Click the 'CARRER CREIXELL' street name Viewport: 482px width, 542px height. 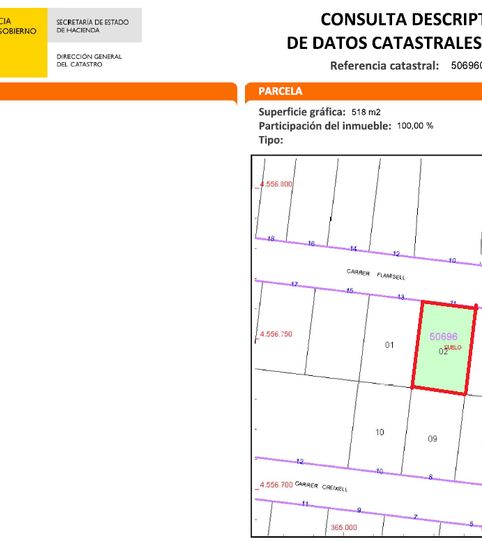[321, 486]
